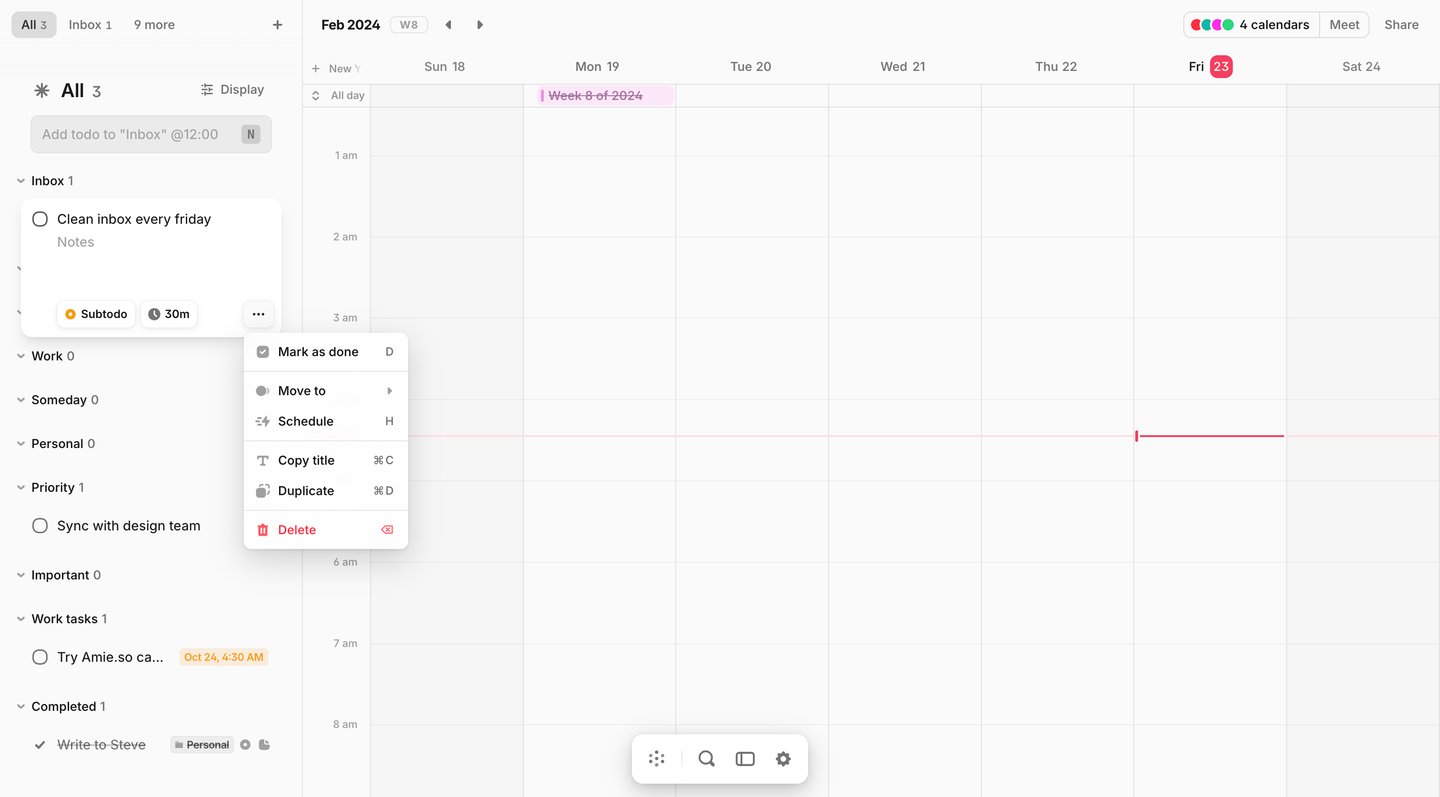Click the Share button
Viewport: 1440px width, 797px height.
pos(1400,24)
